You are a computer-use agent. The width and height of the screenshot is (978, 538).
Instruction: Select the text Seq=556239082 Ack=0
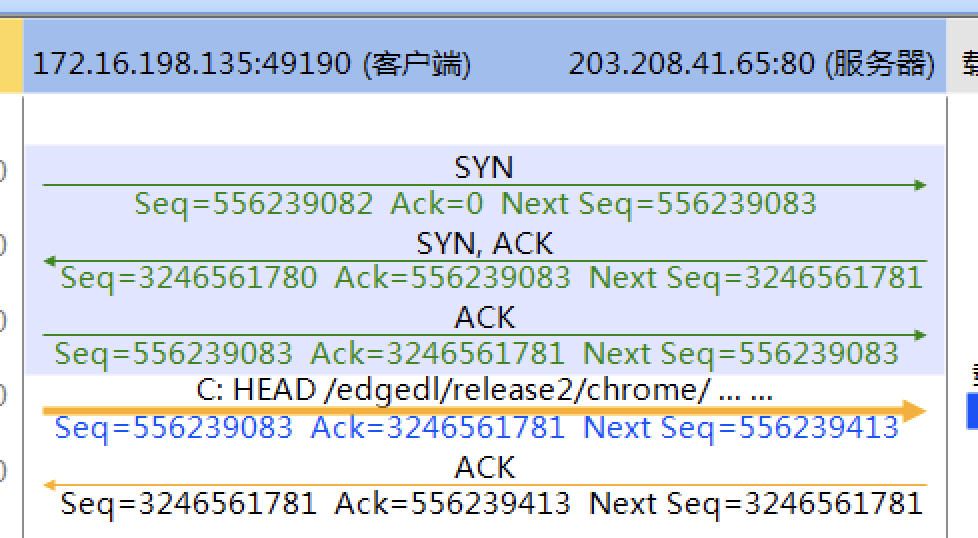click(x=309, y=204)
